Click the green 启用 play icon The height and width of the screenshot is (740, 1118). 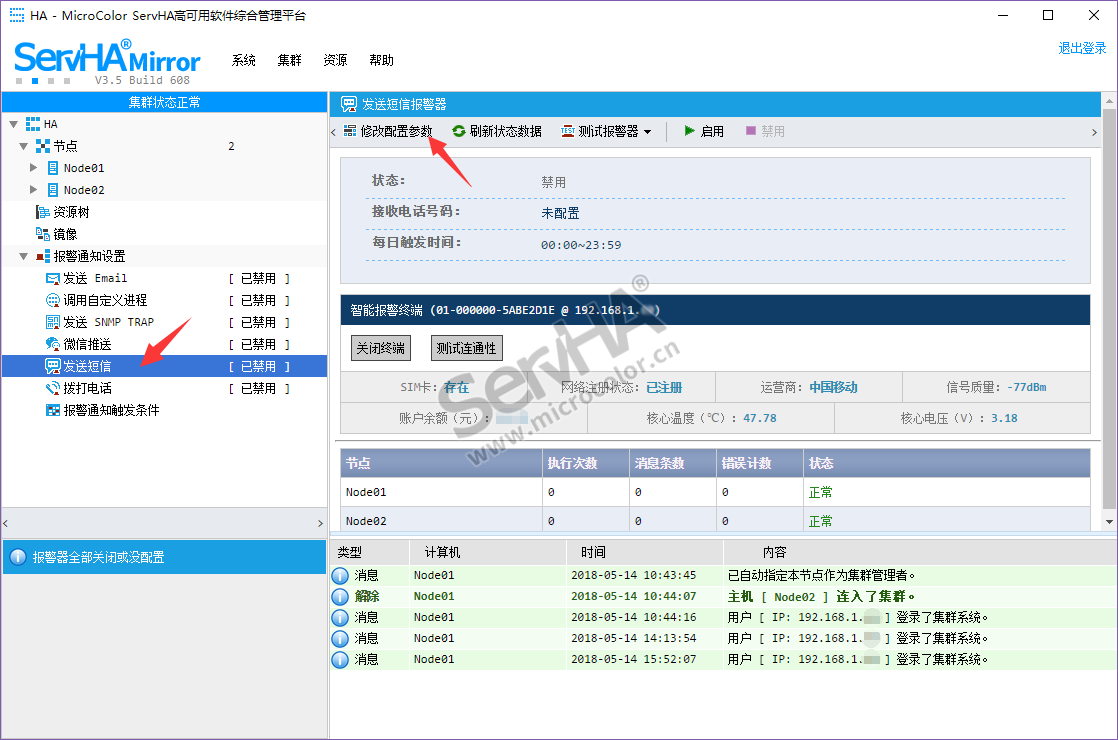(689, 131)
